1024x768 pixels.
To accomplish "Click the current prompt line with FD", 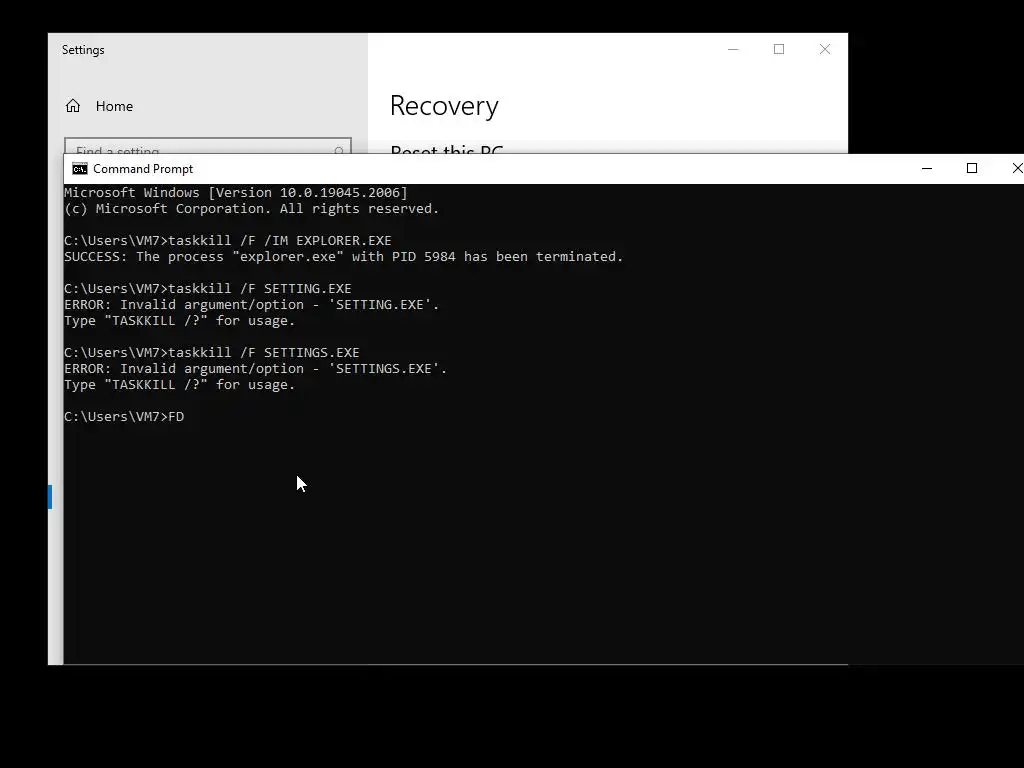I will coord(124,417).
